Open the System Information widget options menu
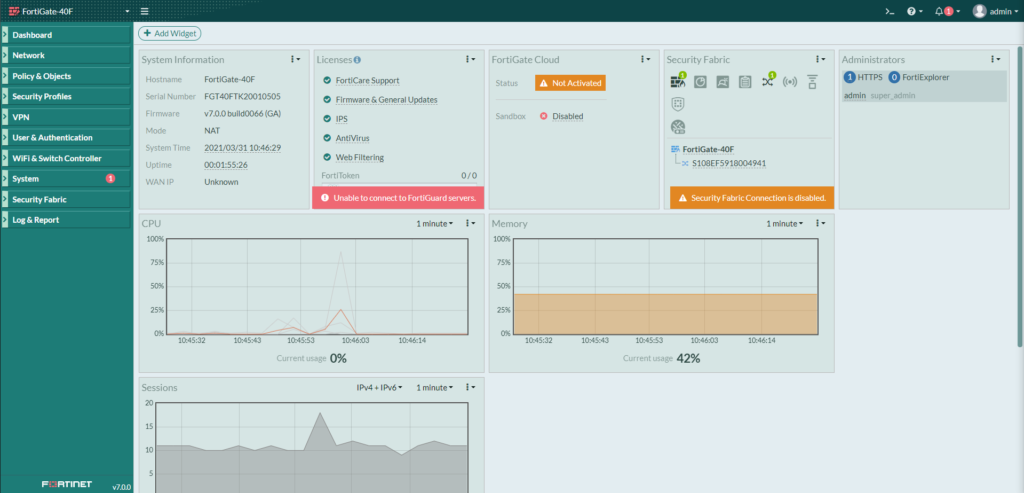The image size is (1024, 493). (295, 60)
